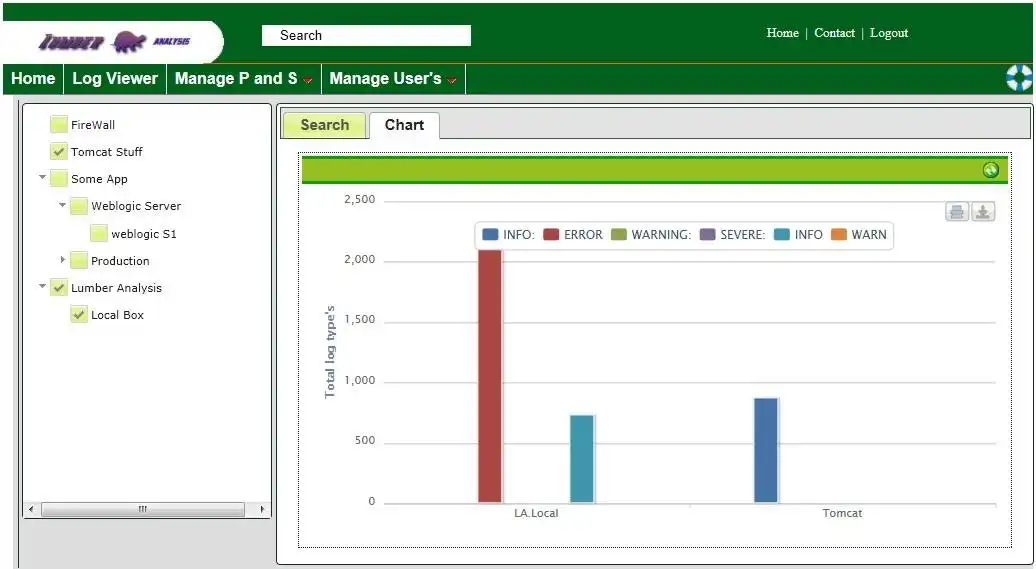The height and width of the screenshot is (569, 1036).
Task: Click the red ERROR bar for LA.Local
Action: [x=490, y=376]
